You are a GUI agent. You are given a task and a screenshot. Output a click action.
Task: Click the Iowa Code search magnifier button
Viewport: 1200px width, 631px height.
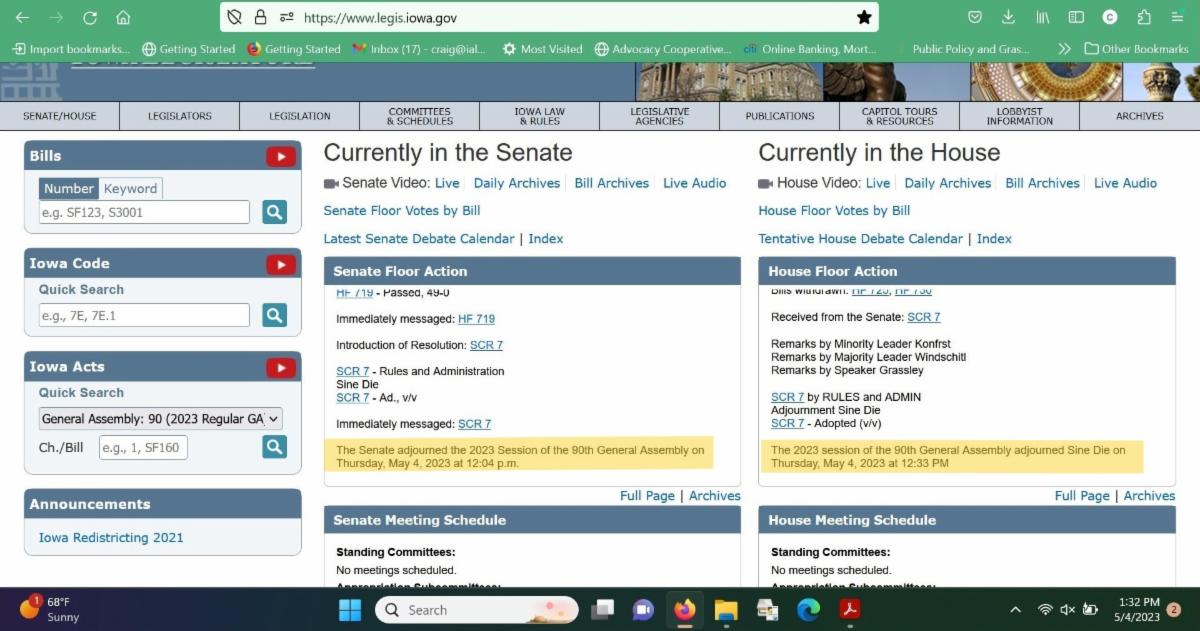point(274,315)
